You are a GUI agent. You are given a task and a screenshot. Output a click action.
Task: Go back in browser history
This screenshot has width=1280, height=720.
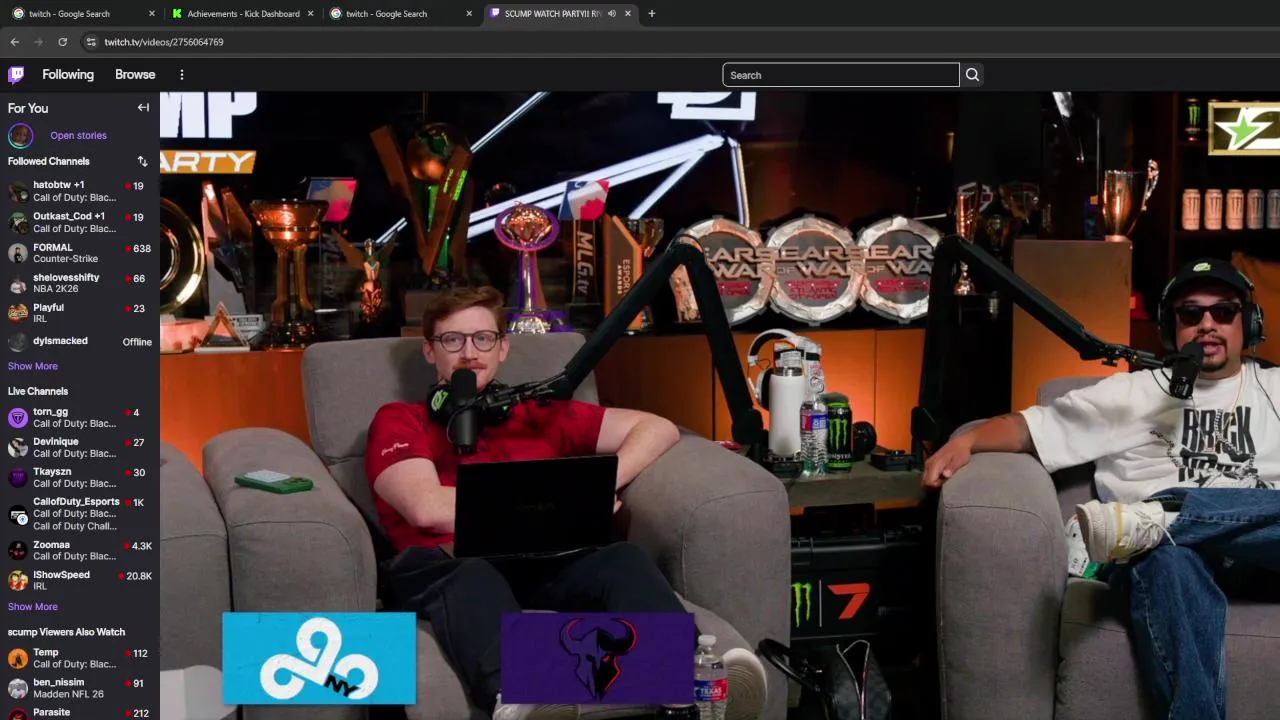coord(14,42)
